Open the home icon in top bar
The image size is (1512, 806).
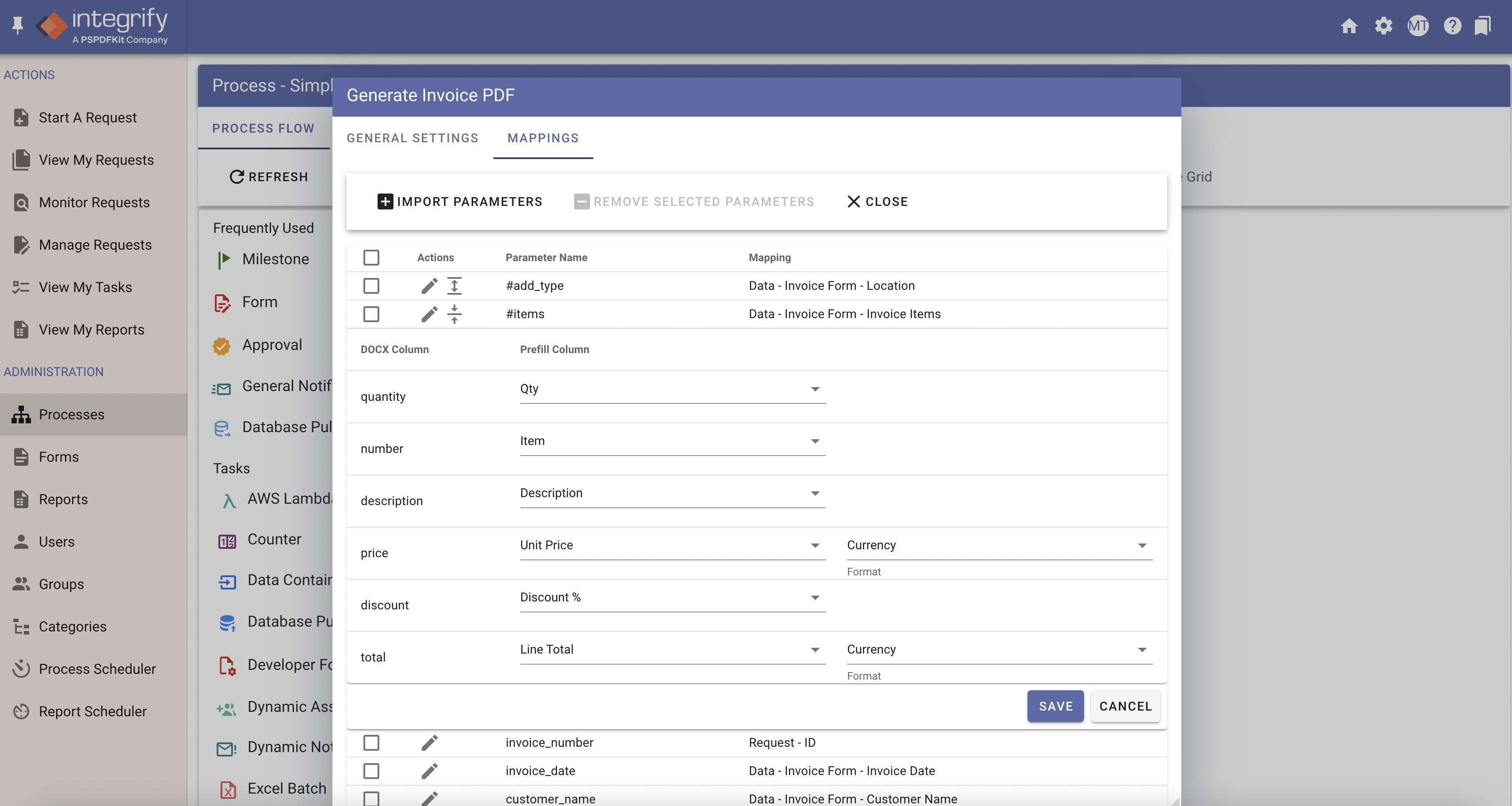(x=1349, y=26)
